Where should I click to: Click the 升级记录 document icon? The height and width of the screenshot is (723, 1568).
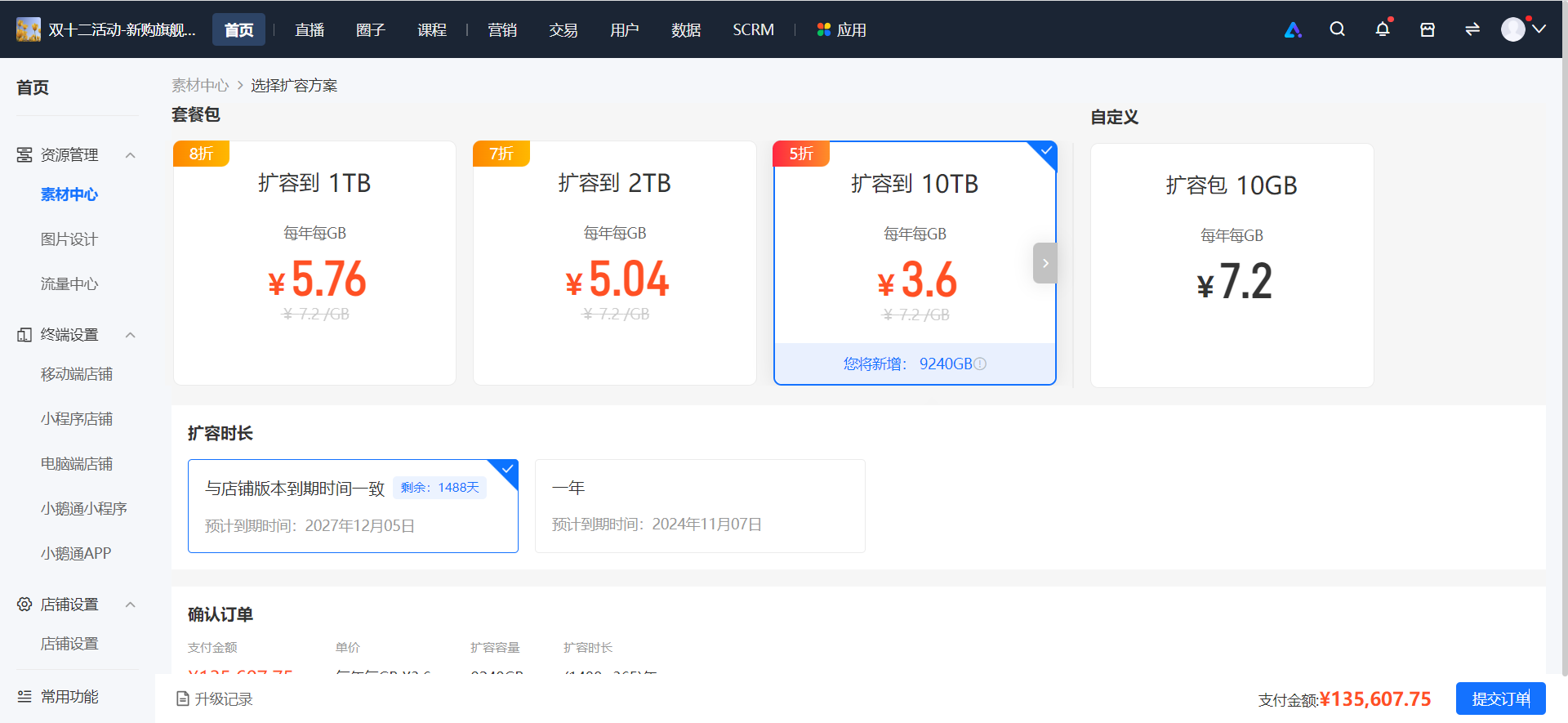click(183, 698)
